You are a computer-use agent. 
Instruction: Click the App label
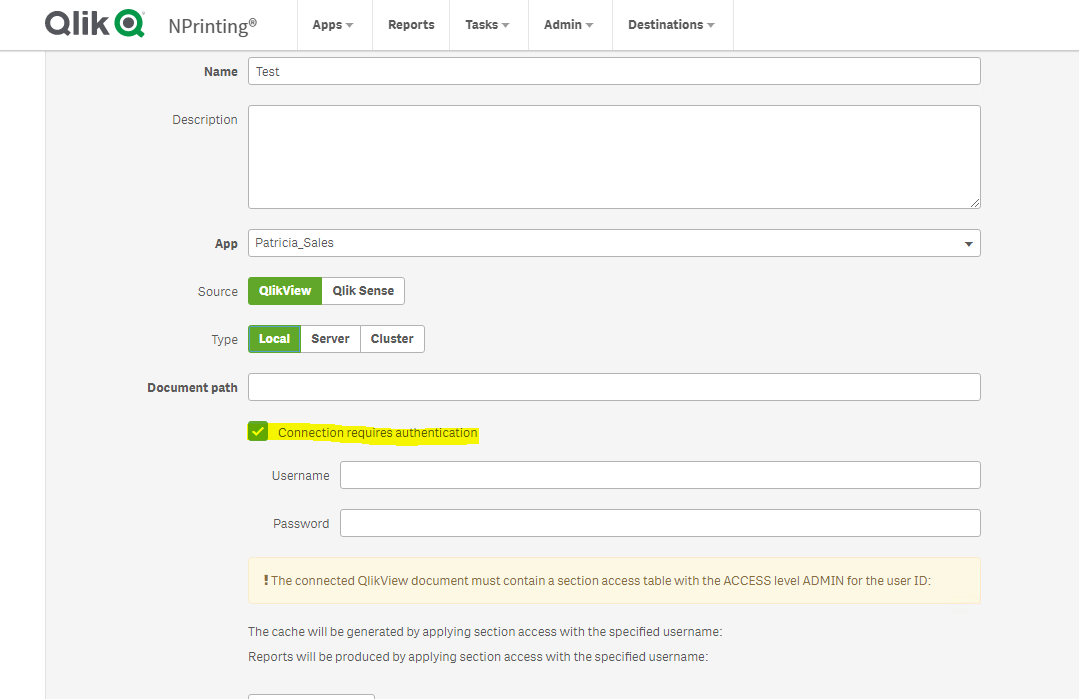point(226,244)
